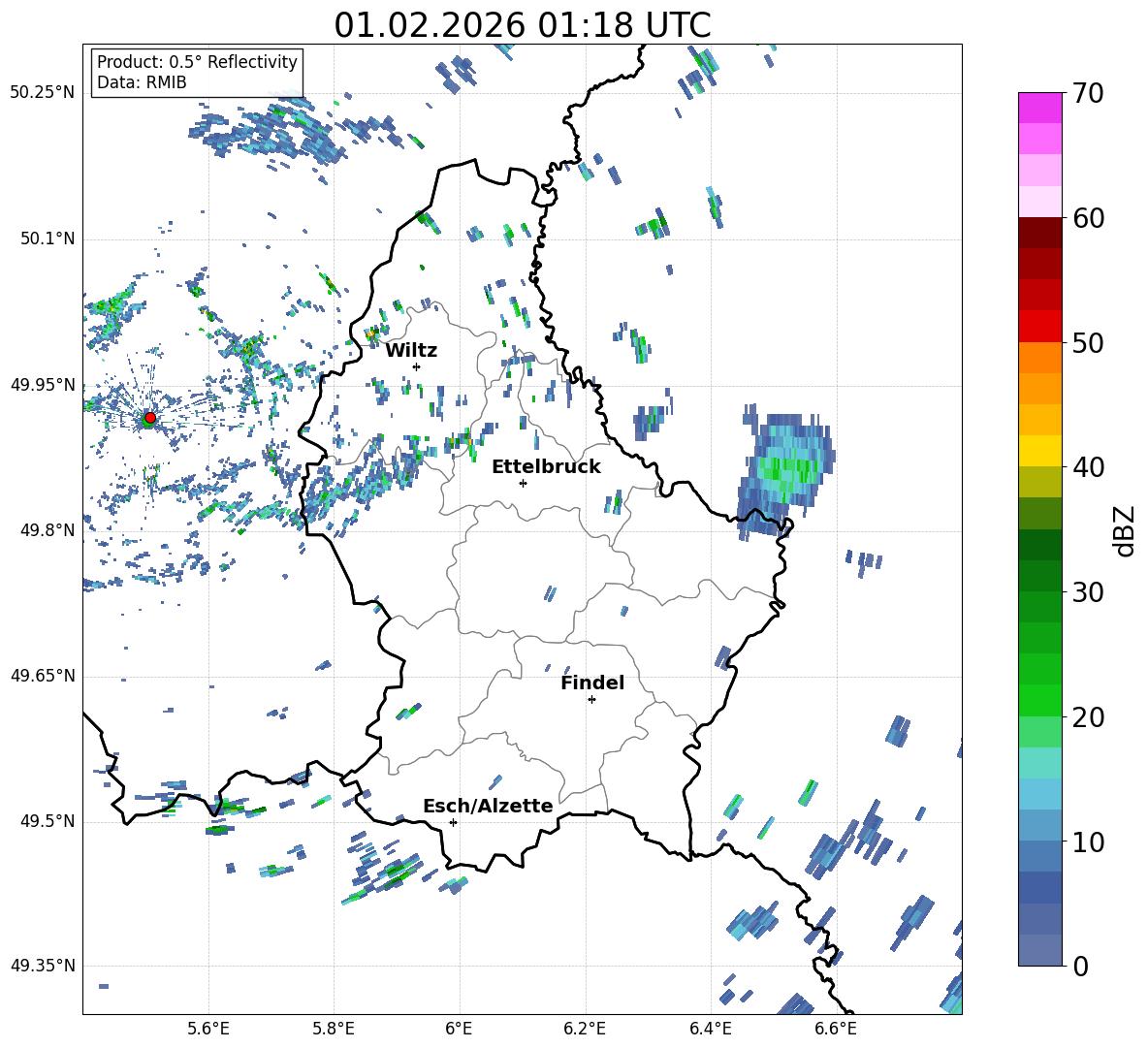Click the 6.2°E longitude tick label
Viewport: 1148px width, 1048px height.
585,1028
